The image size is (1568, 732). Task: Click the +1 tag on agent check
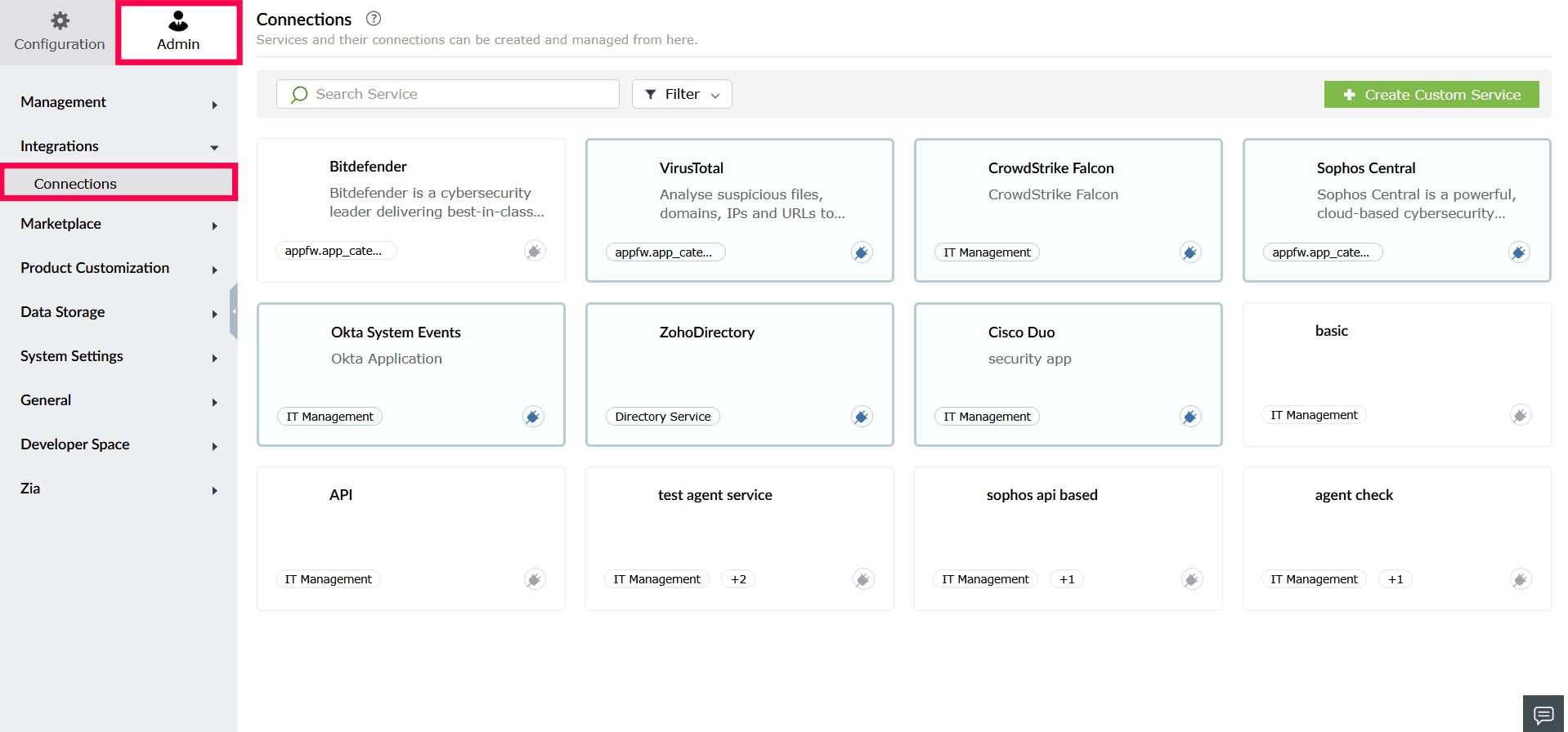[x=1396, y=579]
